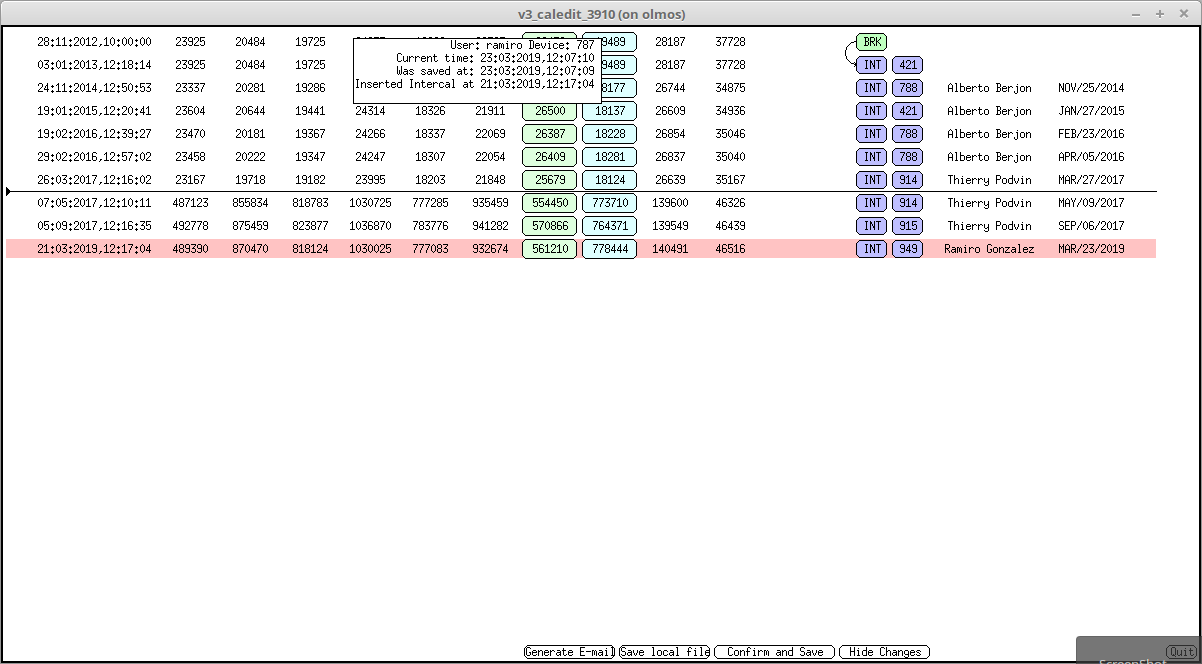Click the 915 device tag
The image size is (1202, 664).
tap(907, 226)
